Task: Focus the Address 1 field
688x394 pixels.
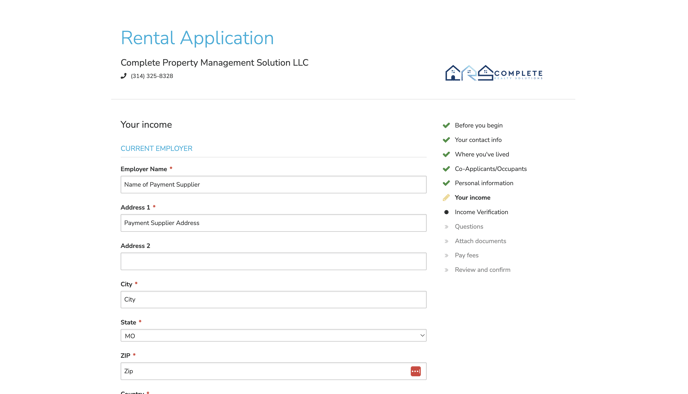Action: tap(273, 223)
